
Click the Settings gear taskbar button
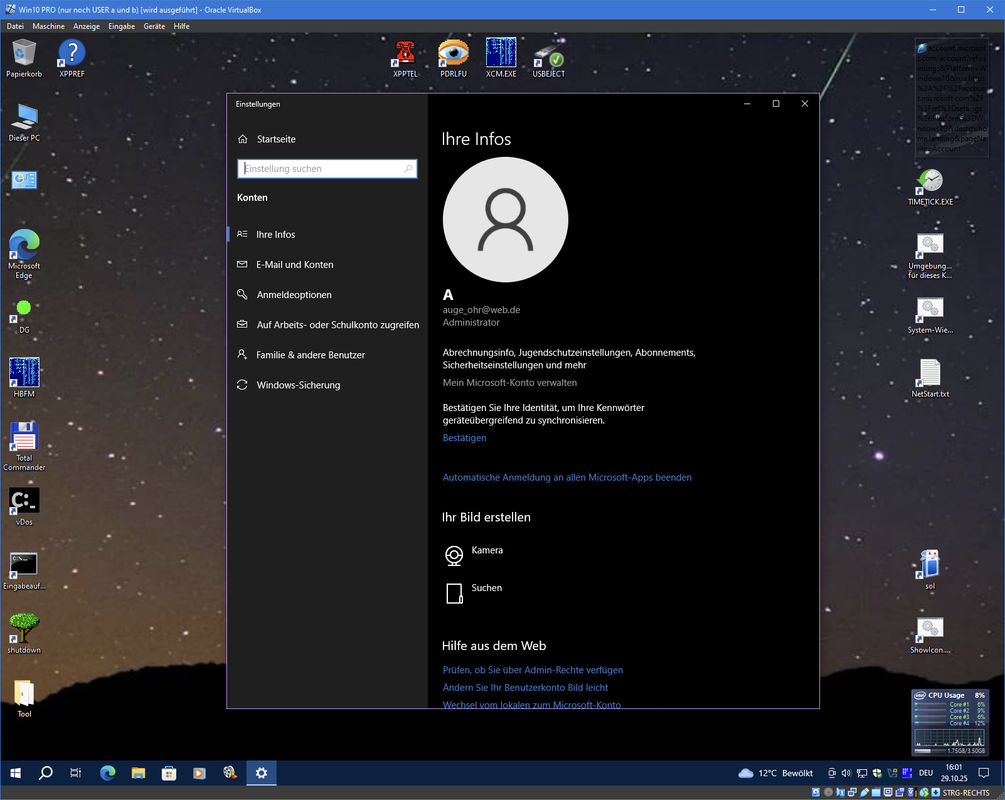pyautogui.click(x=262, y=773)
